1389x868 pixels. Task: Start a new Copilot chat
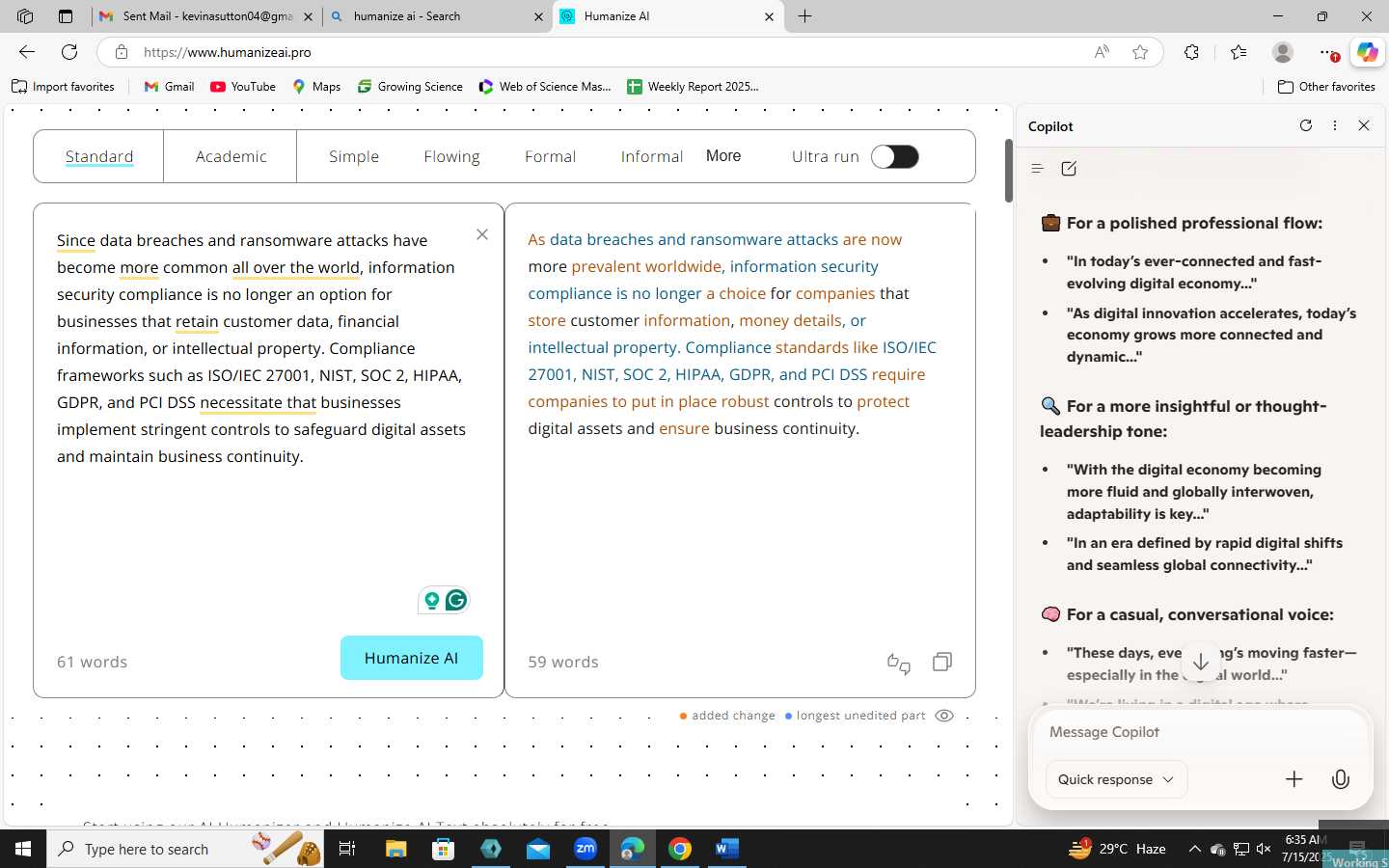click(1069, 169)
